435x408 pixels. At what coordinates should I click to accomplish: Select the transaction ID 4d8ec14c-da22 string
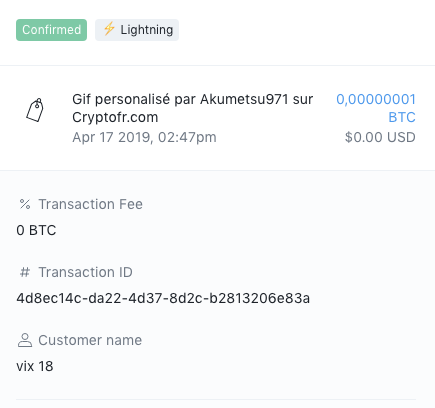point(163,298)
